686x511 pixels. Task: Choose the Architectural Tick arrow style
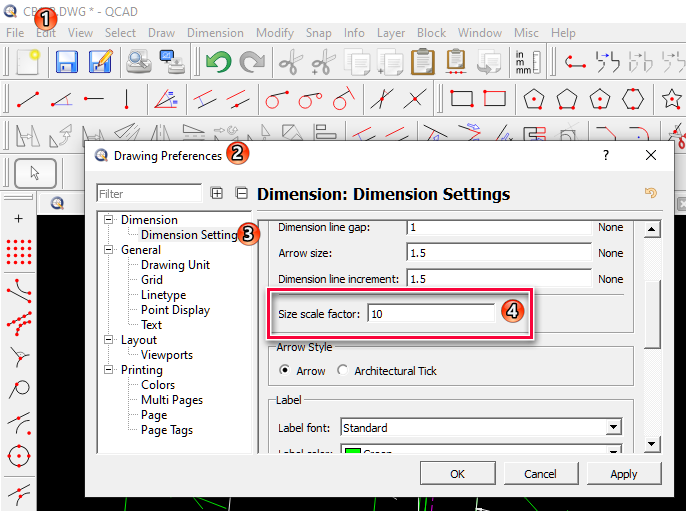343,371
